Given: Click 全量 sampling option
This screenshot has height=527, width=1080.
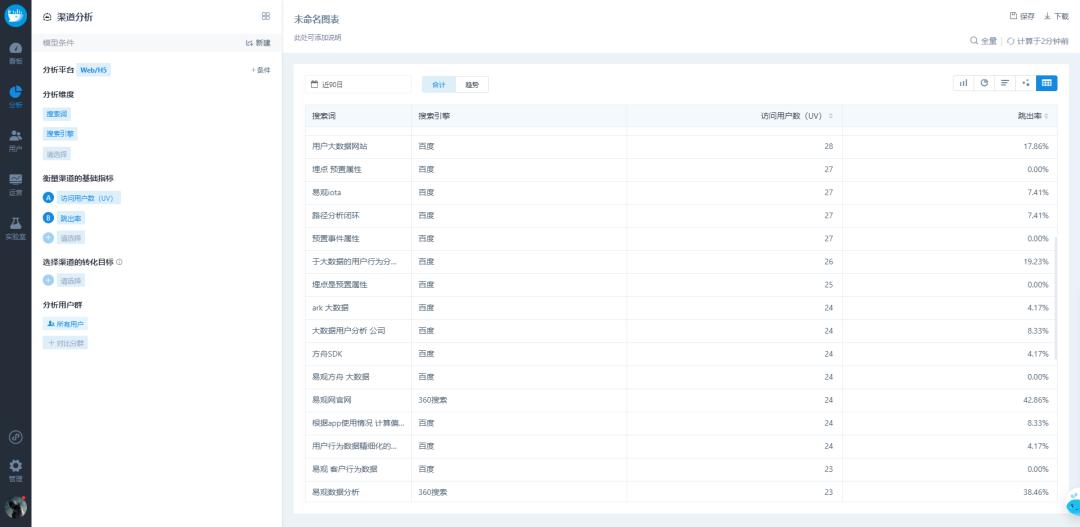Looking at the screenshot, I should click(984, 41).
